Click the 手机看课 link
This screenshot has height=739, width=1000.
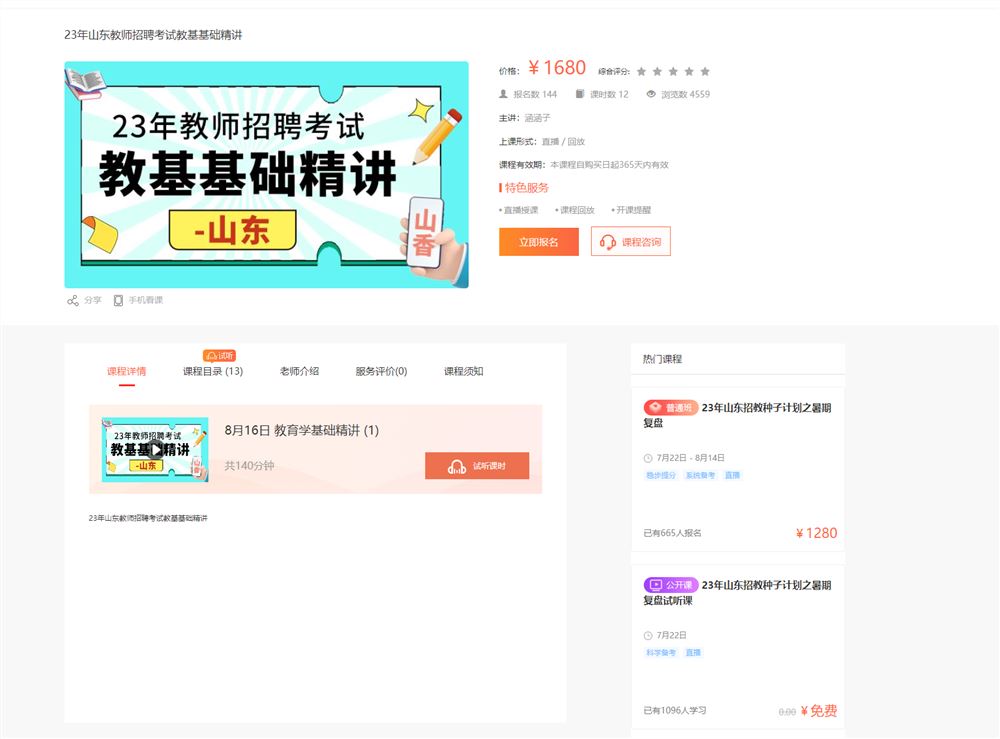point(146,300)
